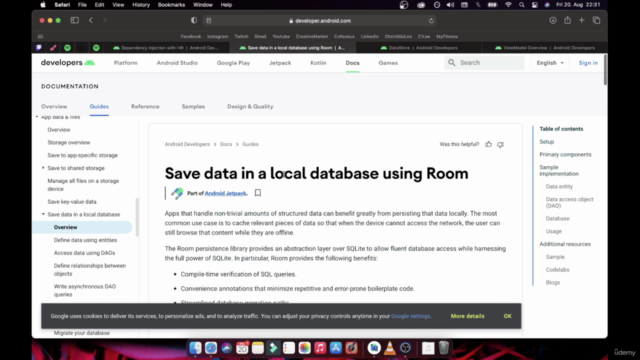Expand the Save to shared storage section
The height and width of the screenshot is (360, 640).
tap(43, 168)
